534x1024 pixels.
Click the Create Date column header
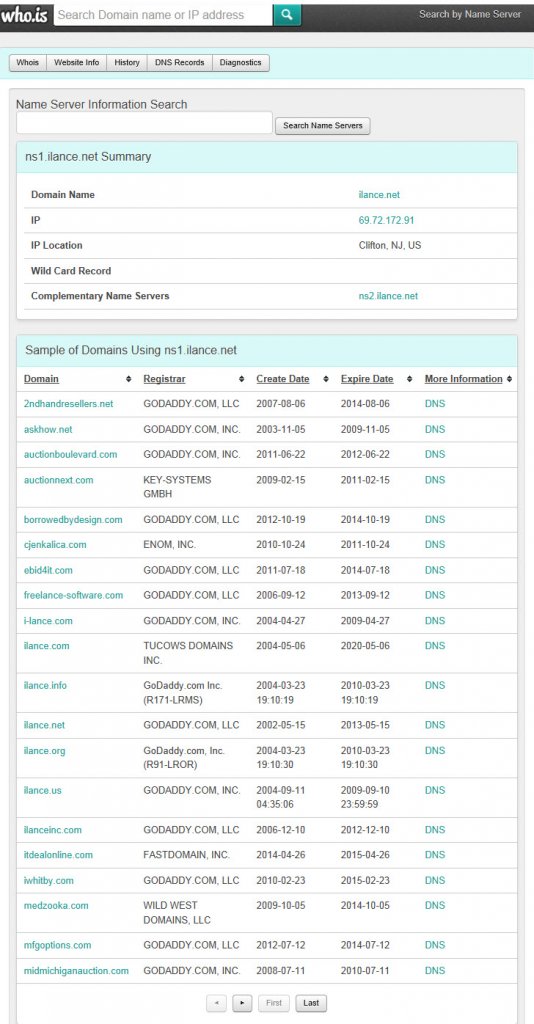pyautogui.click(x=283, y=379)
